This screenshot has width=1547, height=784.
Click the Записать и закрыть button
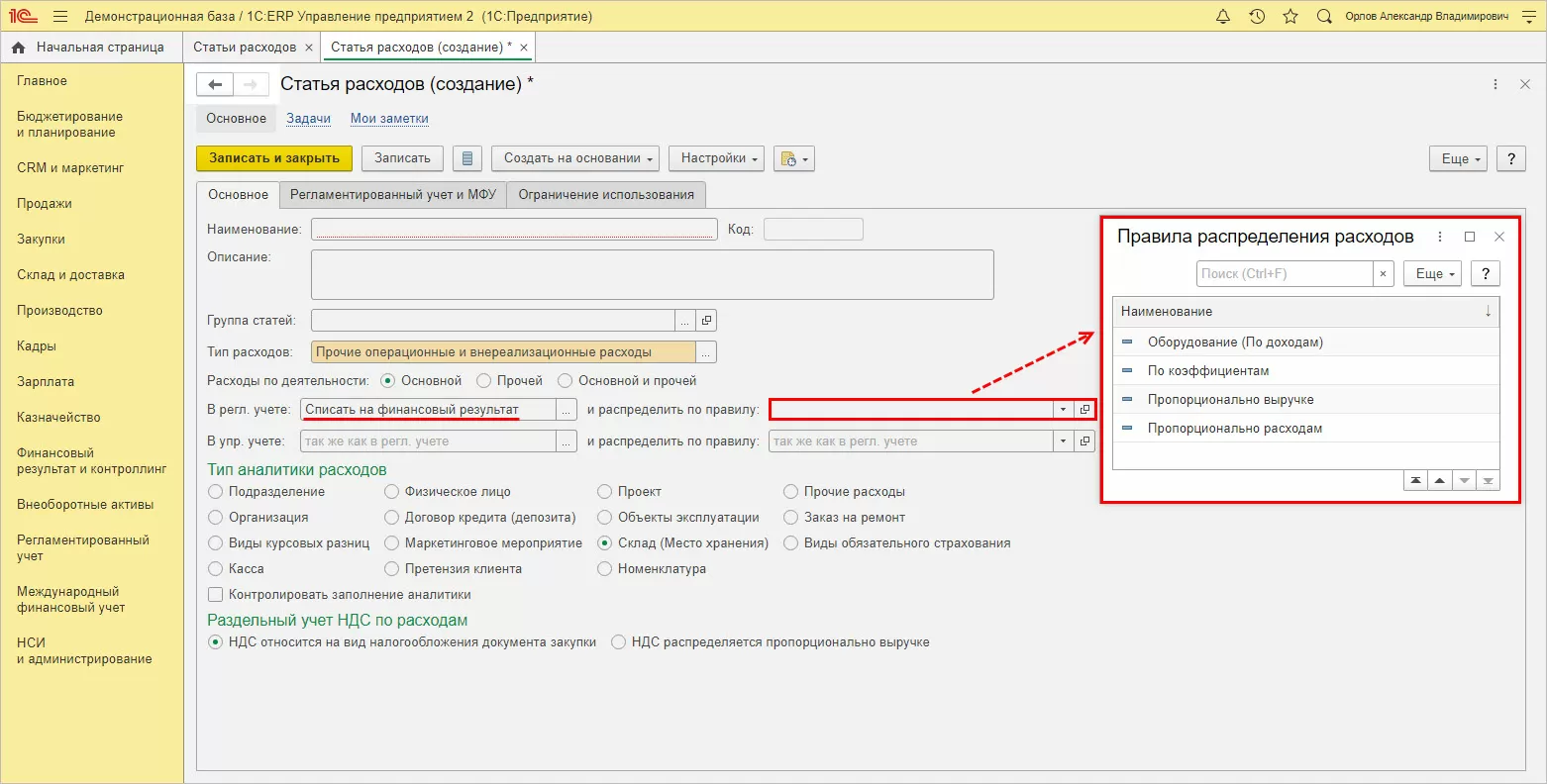274,158
